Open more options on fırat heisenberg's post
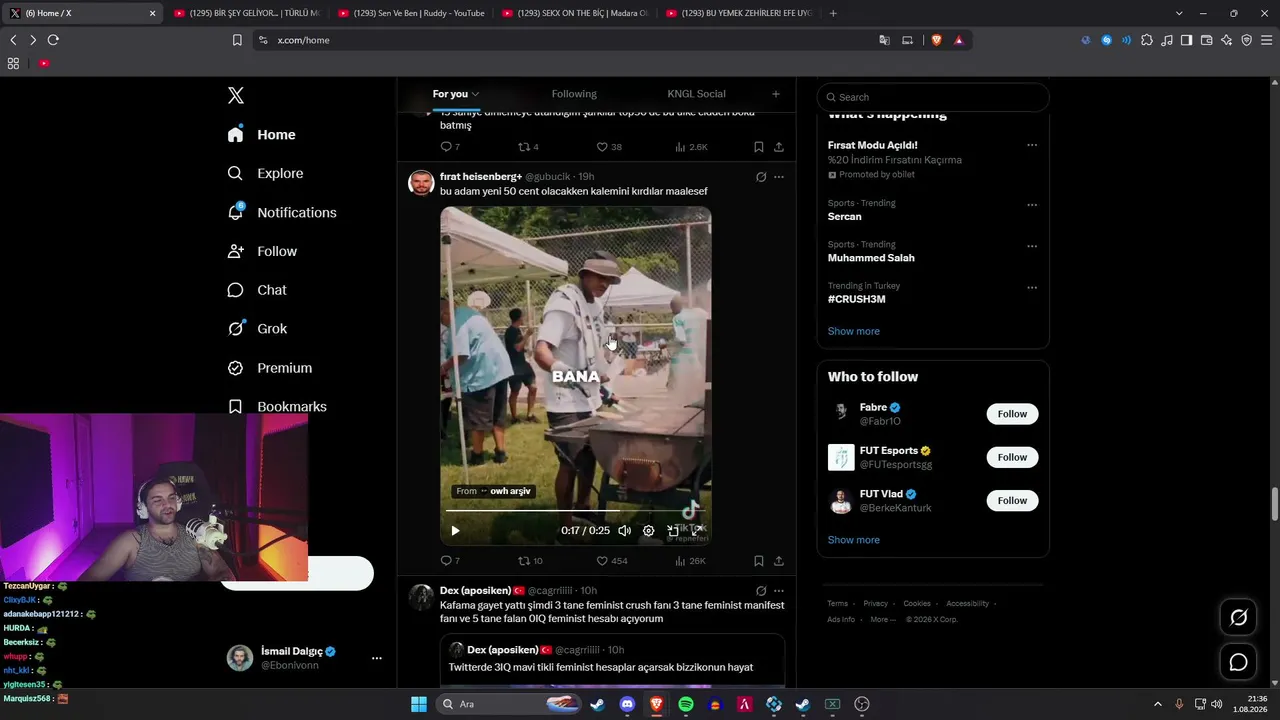Image resolution: width=1280 pixels, height=720 pixels. click(779, 177)
